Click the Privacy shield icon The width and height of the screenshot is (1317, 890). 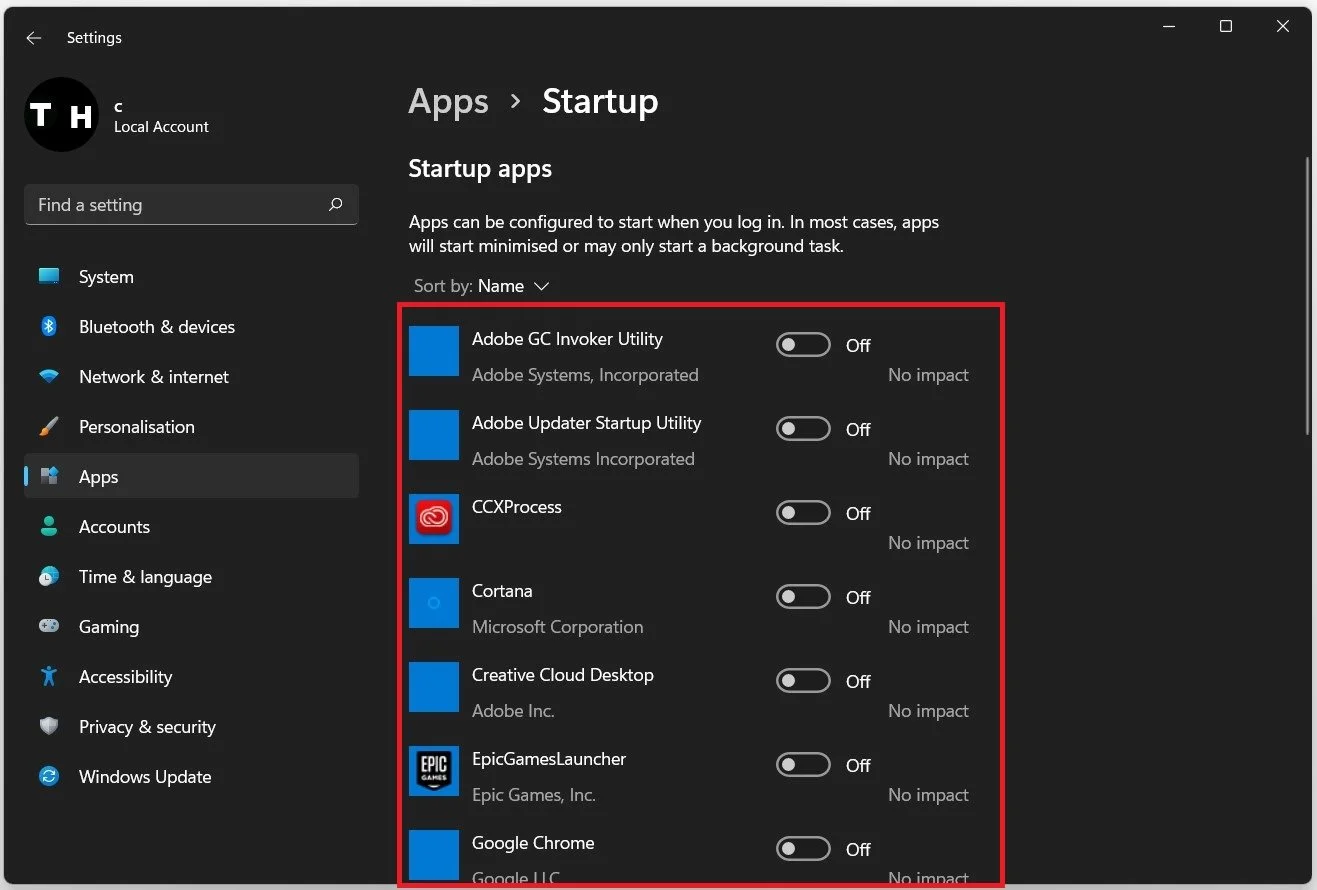pyautogui.click(x=49, y=727)
